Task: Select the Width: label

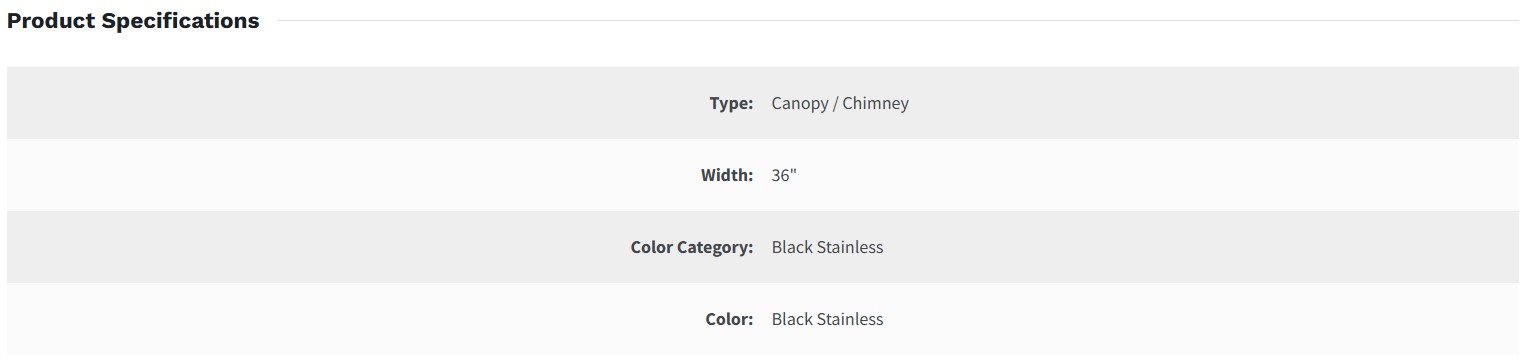Action: pos(727,175)
